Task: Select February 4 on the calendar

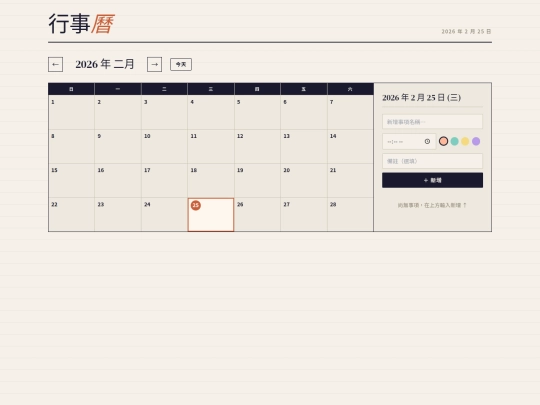Action: 211,112
